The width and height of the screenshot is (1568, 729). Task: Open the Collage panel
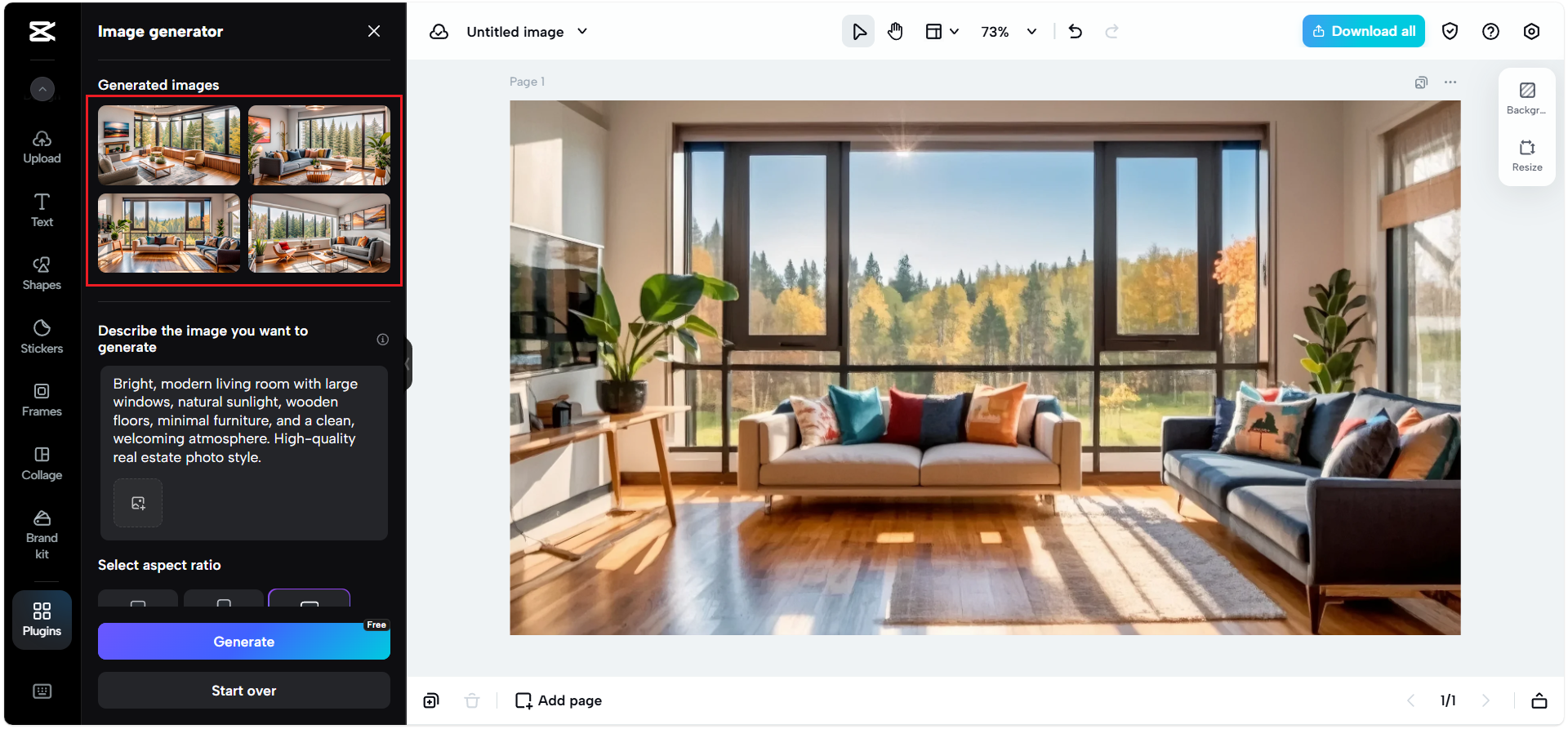[42, 463]
